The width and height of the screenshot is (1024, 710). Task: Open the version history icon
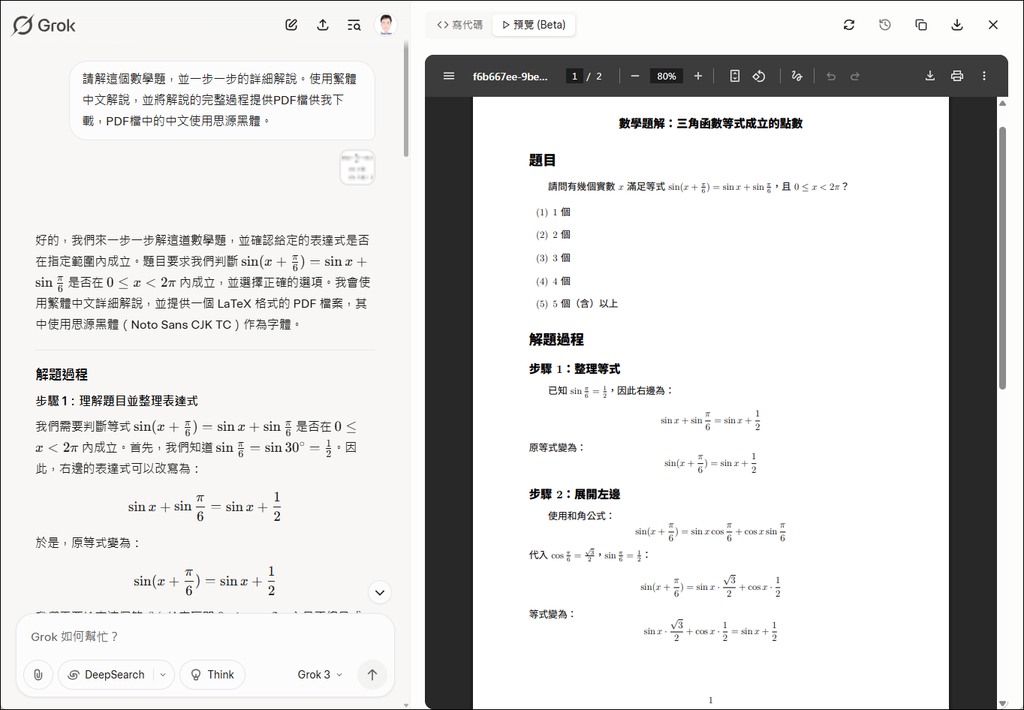[885, 25]
